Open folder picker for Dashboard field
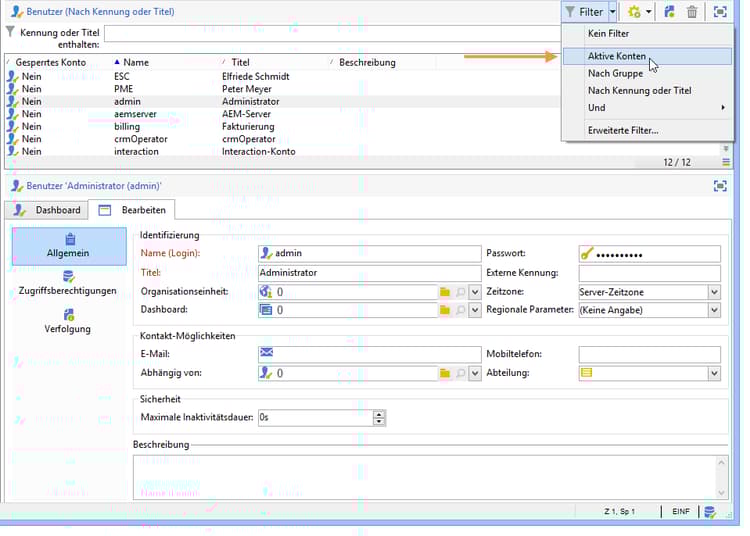Viewport: 750px width, 536px height. tap(445, 310)
